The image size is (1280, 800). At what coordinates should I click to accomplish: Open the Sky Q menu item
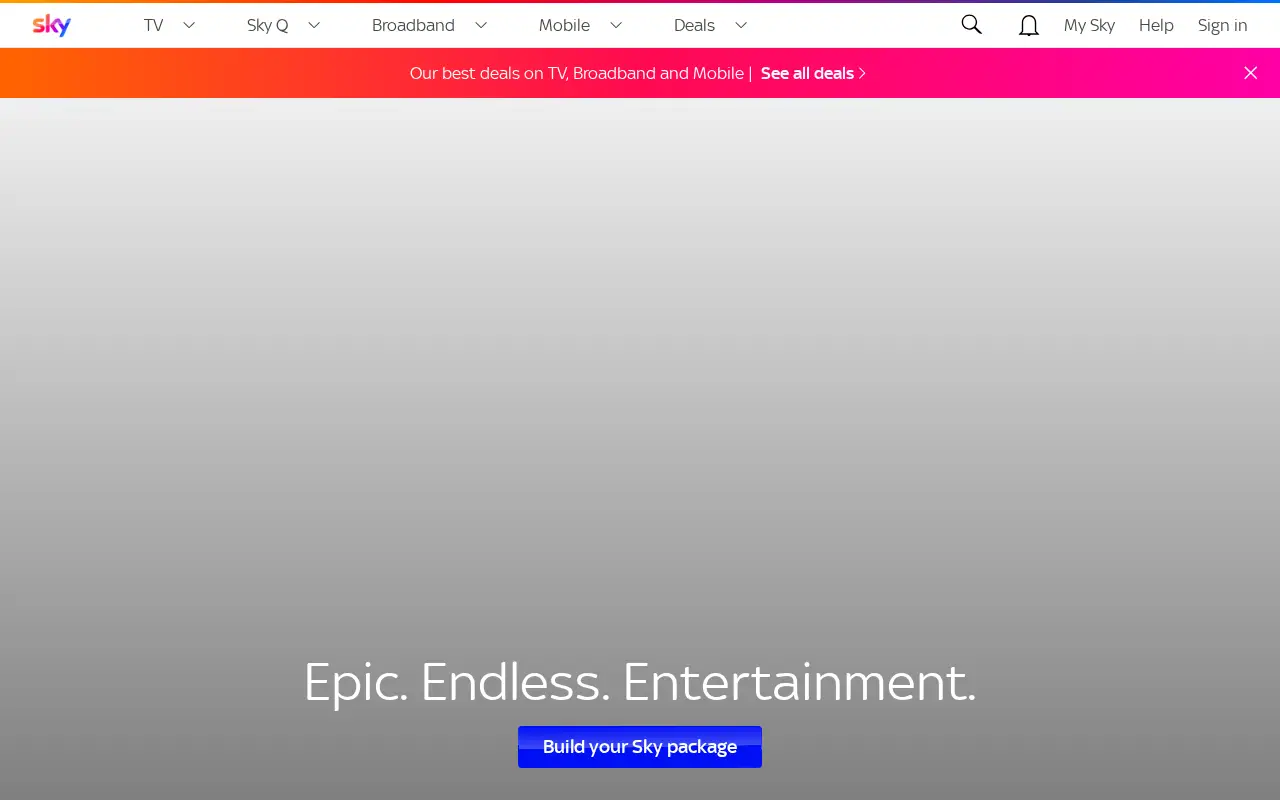tap(268, 25)
